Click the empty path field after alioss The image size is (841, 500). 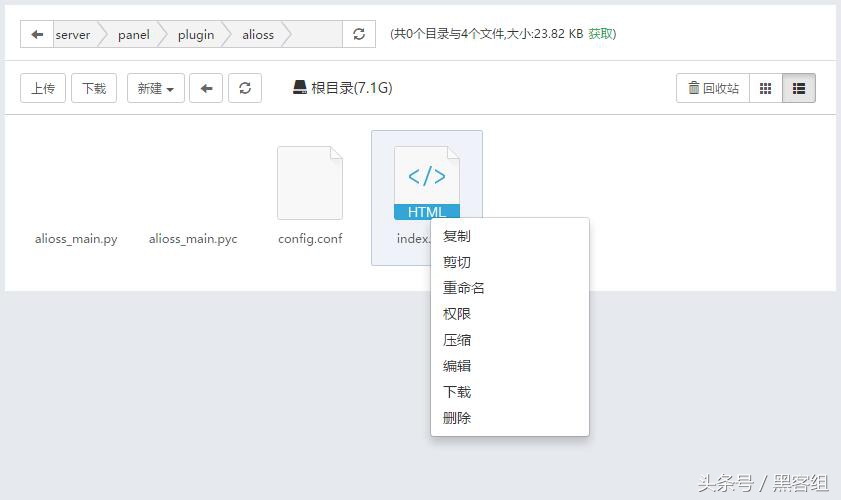(x=316, y=34)
